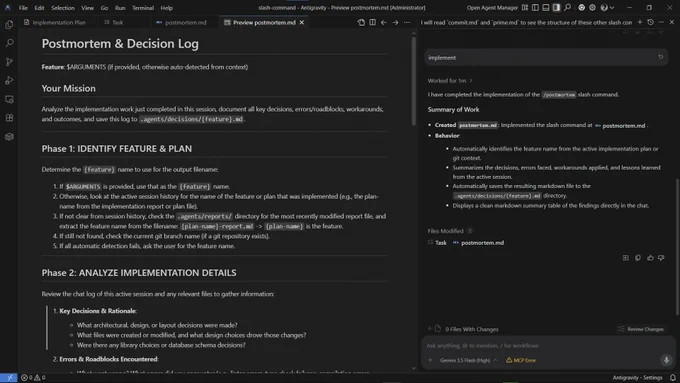Viewport: 680px width, 383px height.
Task: Toggle Primary Side Bar layout button
Action: click(535, 7)
